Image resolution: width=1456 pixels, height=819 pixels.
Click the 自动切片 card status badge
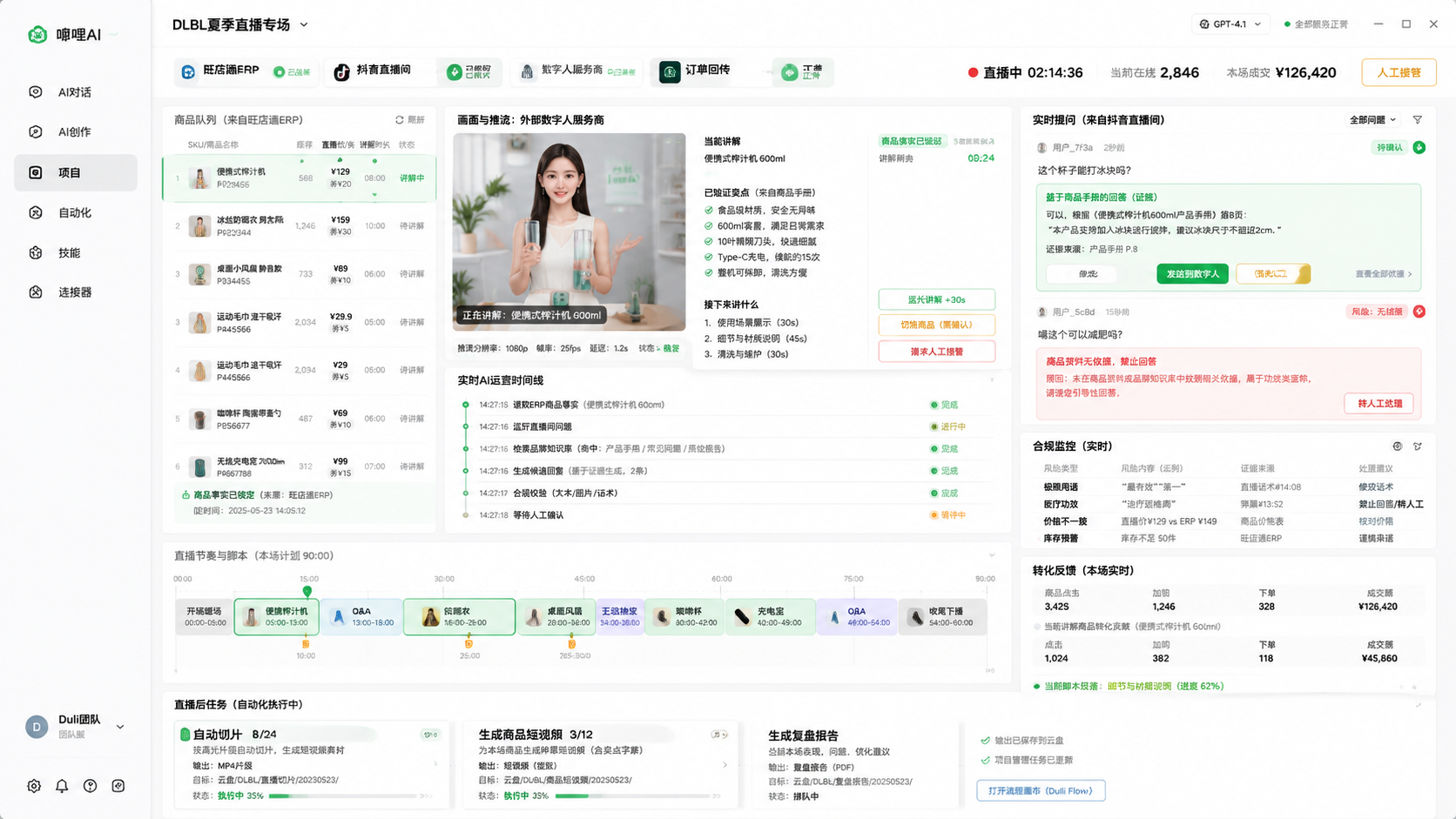430,735
